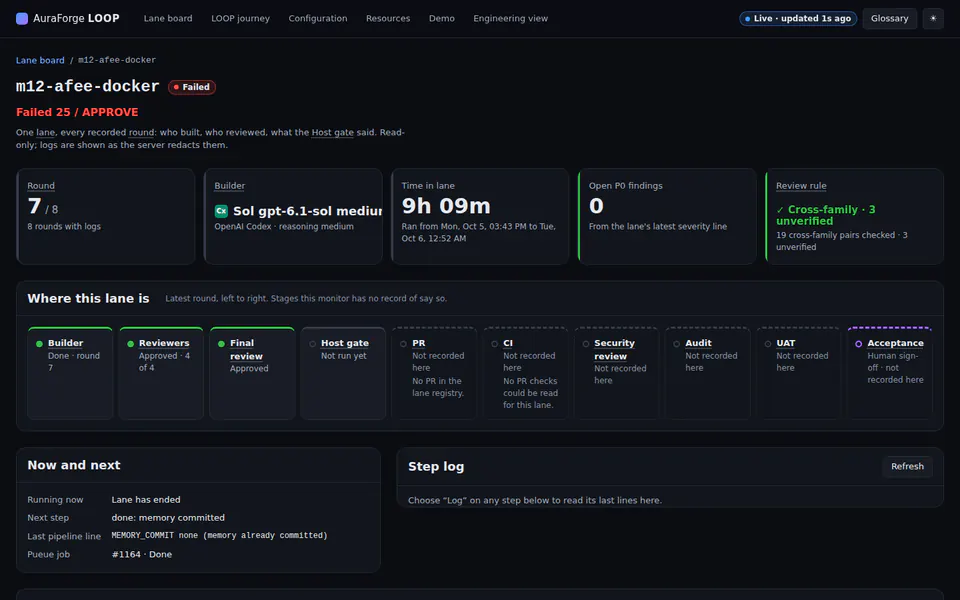The width and height of the screenshot is (960, 600).
Task: Click '#1164 · Done' queue job value
Action: tap(141, 555)
